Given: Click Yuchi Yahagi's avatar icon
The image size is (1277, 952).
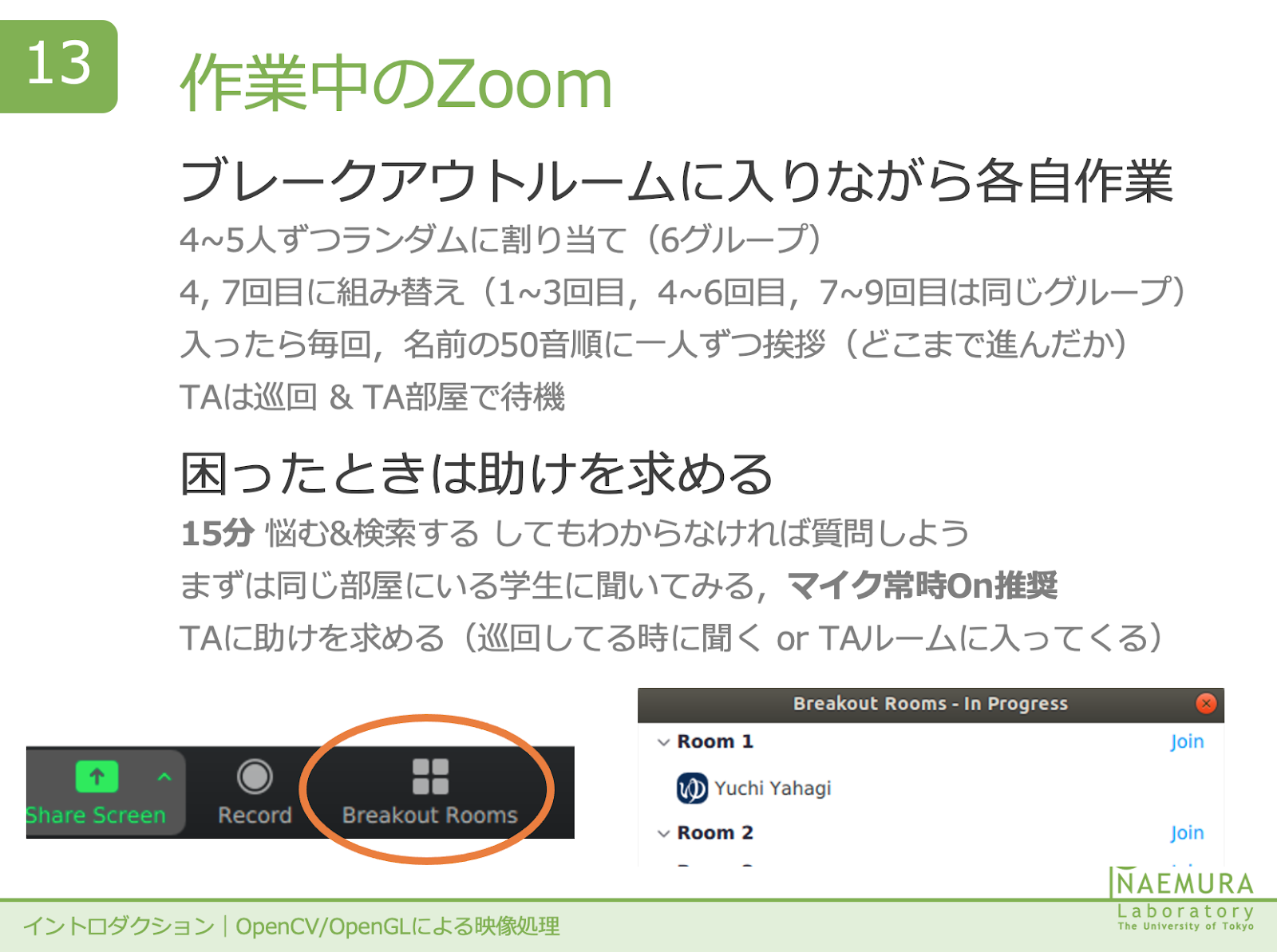Looking at the screenshot, I should (x=692, y=788).
